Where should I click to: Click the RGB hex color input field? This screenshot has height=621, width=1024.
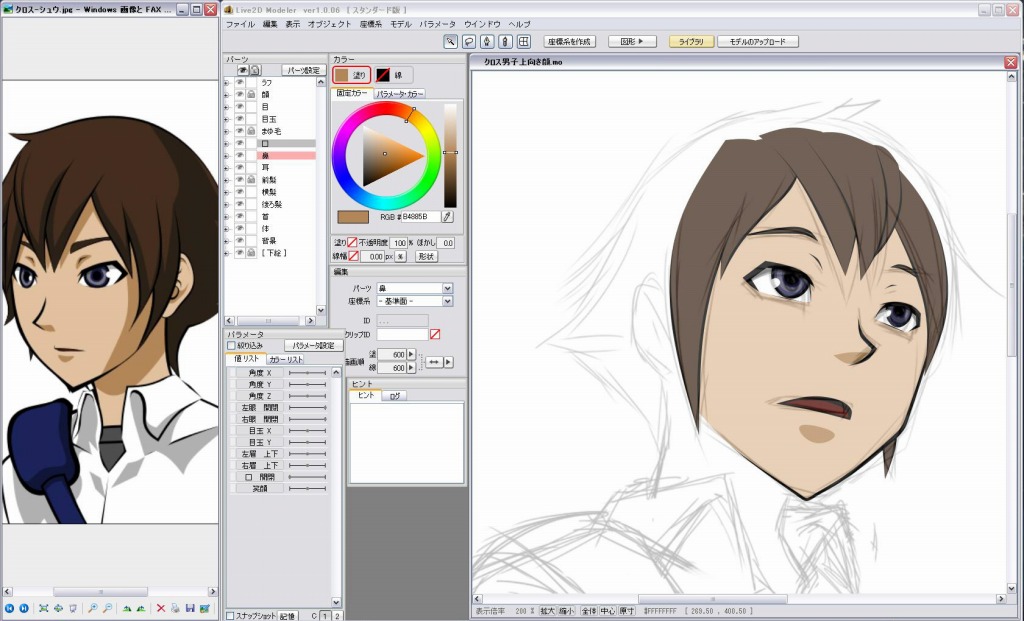421,217
